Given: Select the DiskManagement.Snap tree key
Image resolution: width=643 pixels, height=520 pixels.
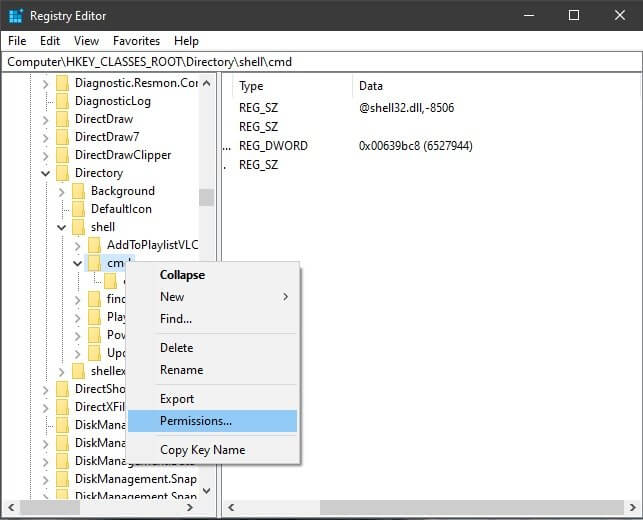Looking at the screenshot, I should coord(136,479).
